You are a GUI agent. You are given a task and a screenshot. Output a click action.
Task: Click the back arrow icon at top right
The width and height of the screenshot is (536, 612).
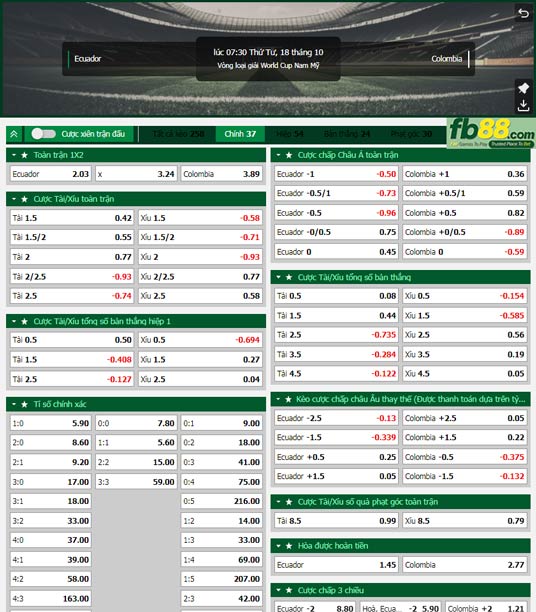tap(523, 13)
